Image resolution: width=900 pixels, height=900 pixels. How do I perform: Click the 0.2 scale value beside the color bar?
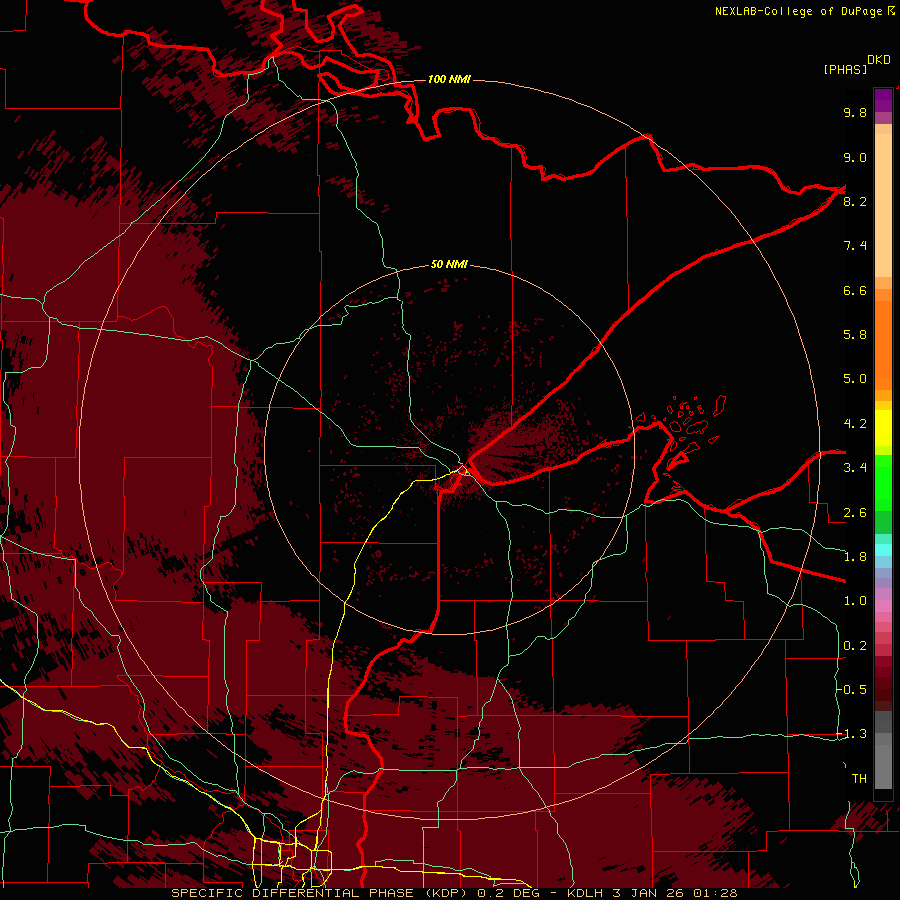855,646
